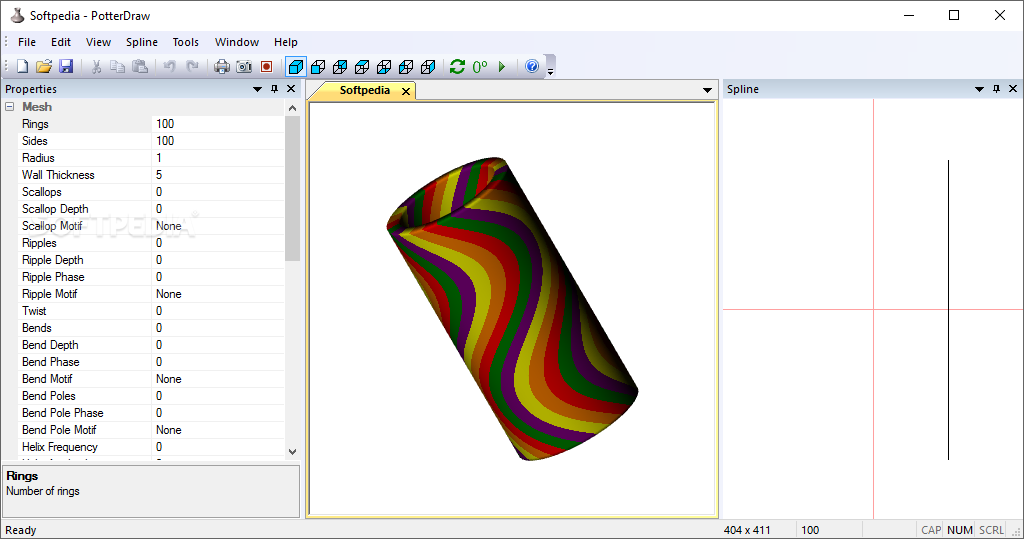Close the Properties panel
1024x539 pixels.
coord(291,89)
